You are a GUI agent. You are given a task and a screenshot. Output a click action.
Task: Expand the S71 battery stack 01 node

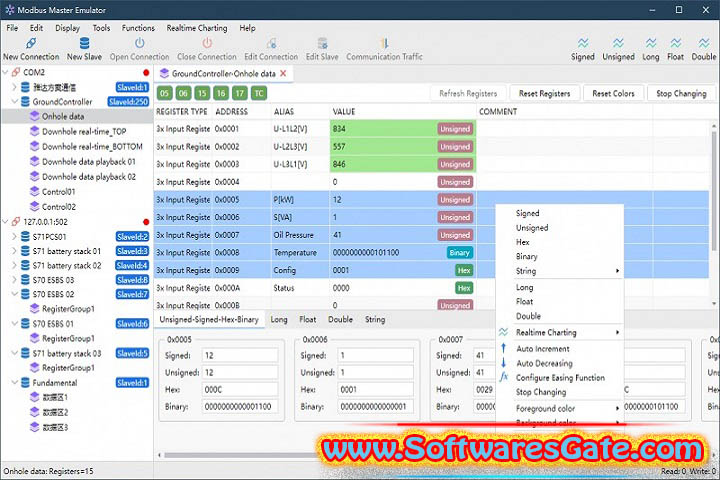[x=15, y=251]
